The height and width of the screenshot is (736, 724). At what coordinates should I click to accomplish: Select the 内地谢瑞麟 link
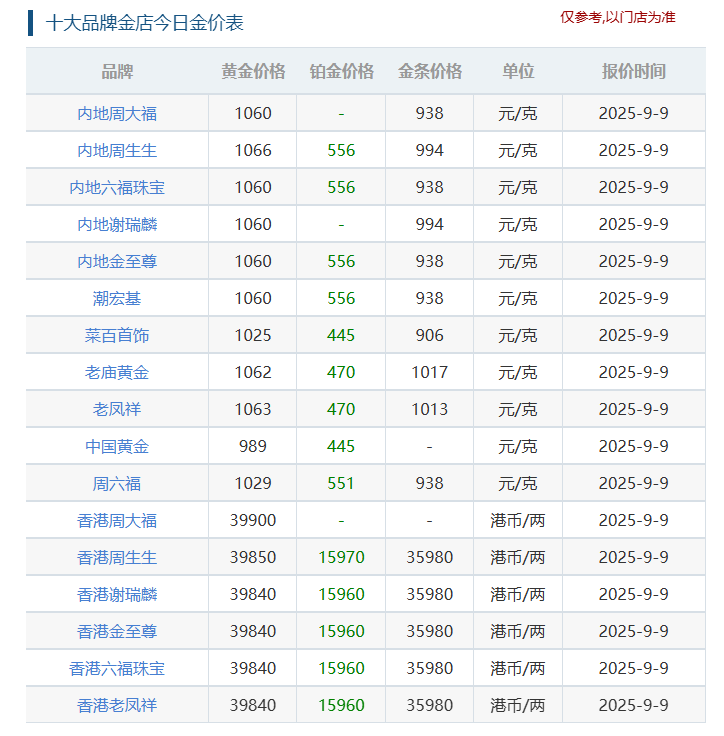pos(117,225)
